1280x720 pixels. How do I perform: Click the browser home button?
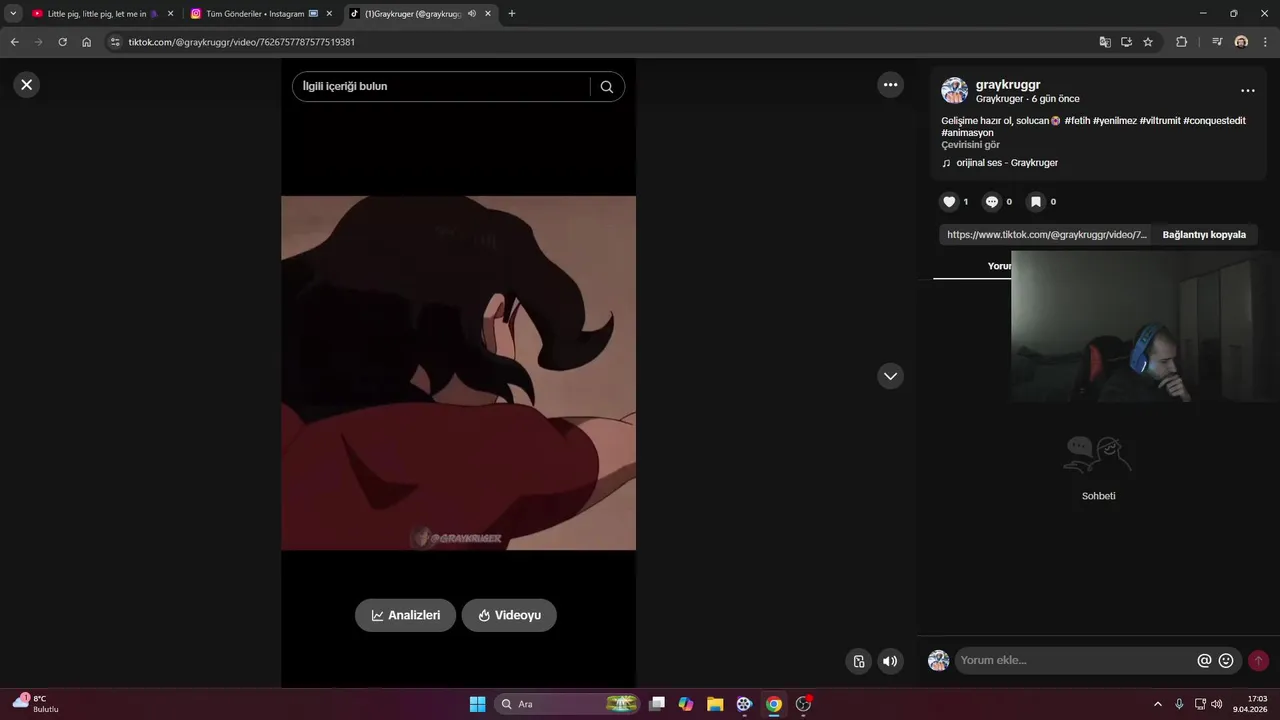pyautogui.click(x=87, y=42)
